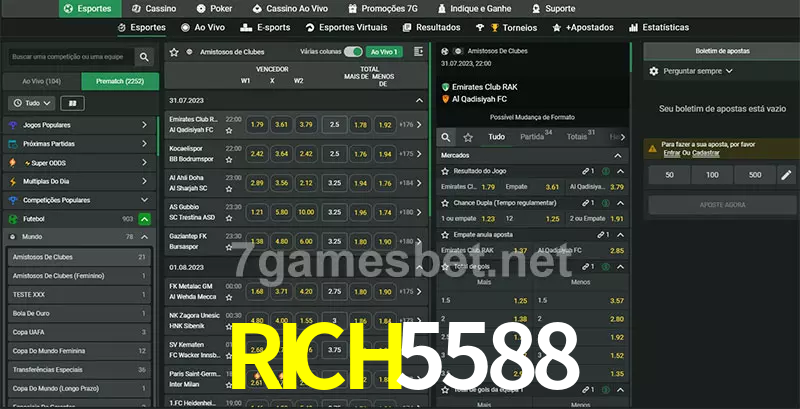The image size is (800, 409).
Task: Click the link icon on Empate anula aposta
Action: 603,235
